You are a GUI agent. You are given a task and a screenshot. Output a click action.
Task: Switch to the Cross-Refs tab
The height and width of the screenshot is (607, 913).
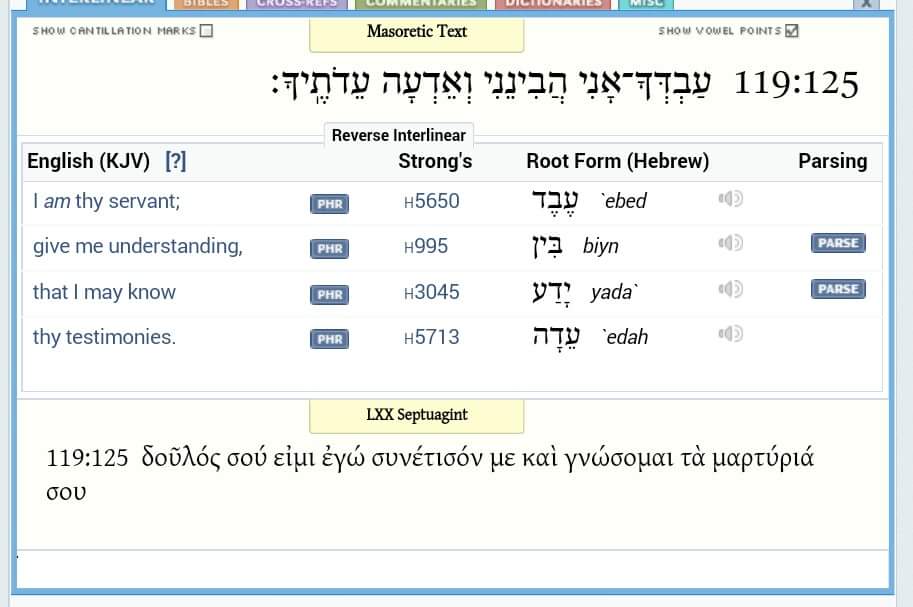(x=296, y=4)
